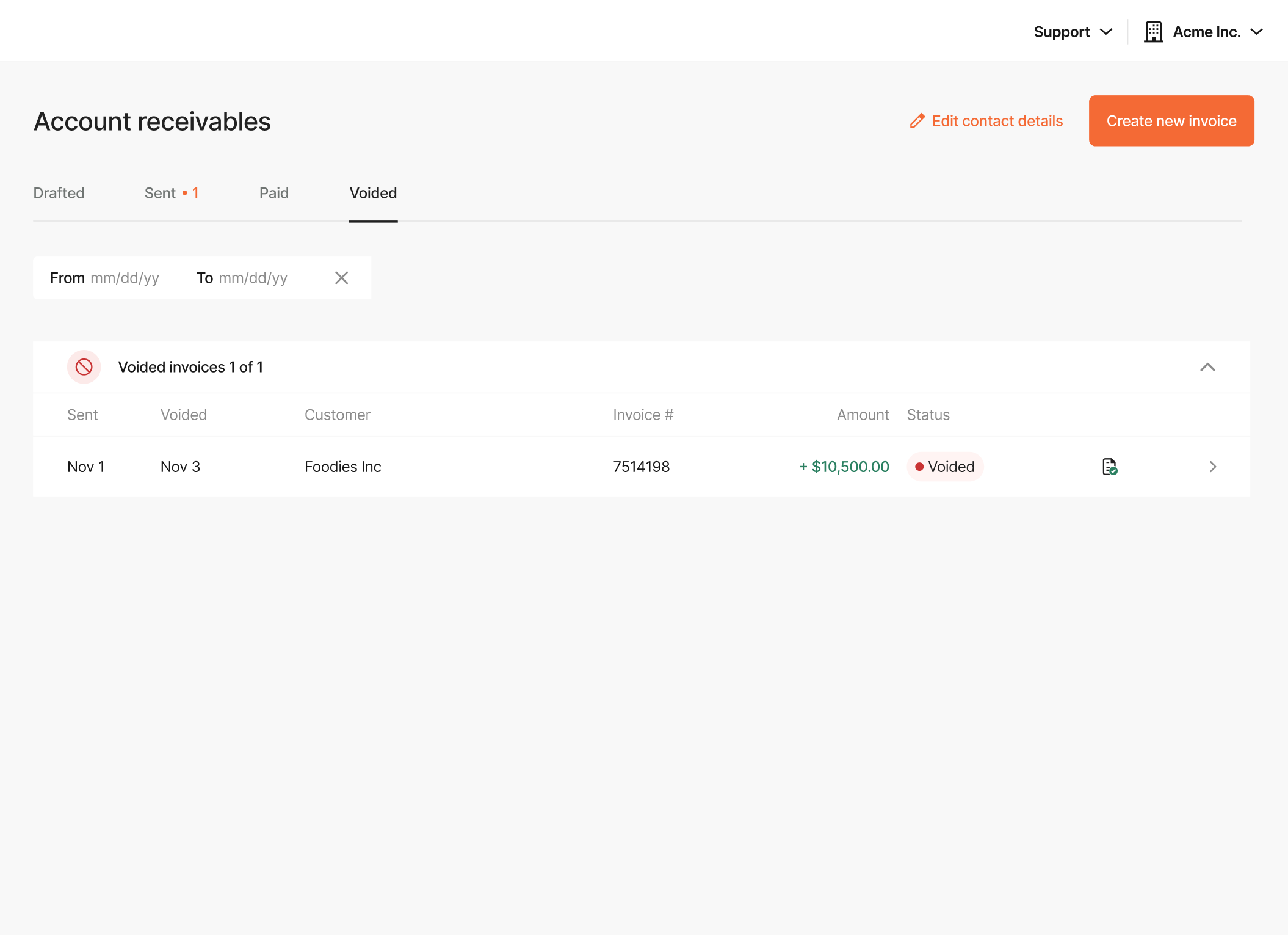Open Foodies Inc invoice with right chevron
The height and width of the screenshot is (935, 1288).
coord(1212,467)
